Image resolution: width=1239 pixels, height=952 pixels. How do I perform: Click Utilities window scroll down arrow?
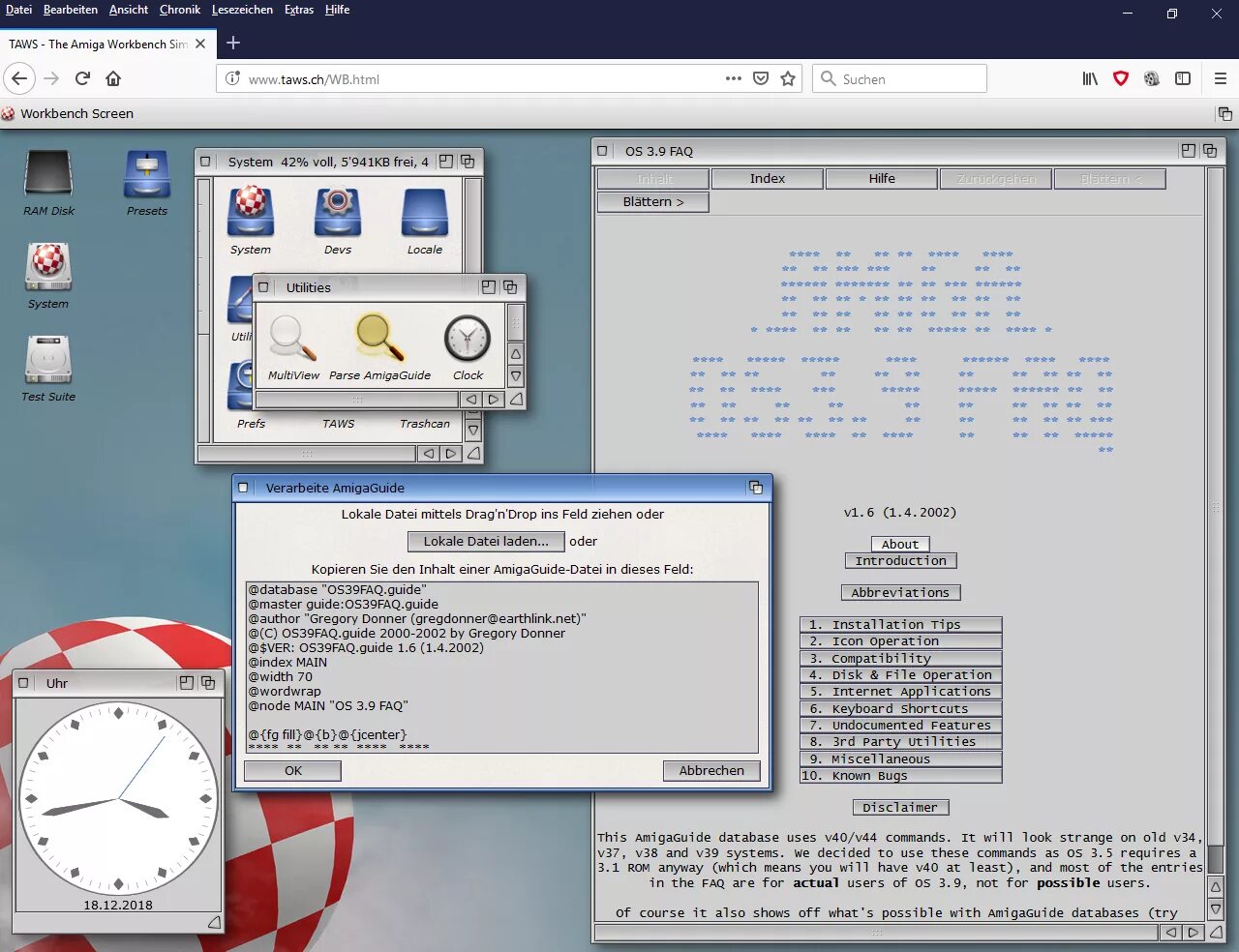[516, 376]
